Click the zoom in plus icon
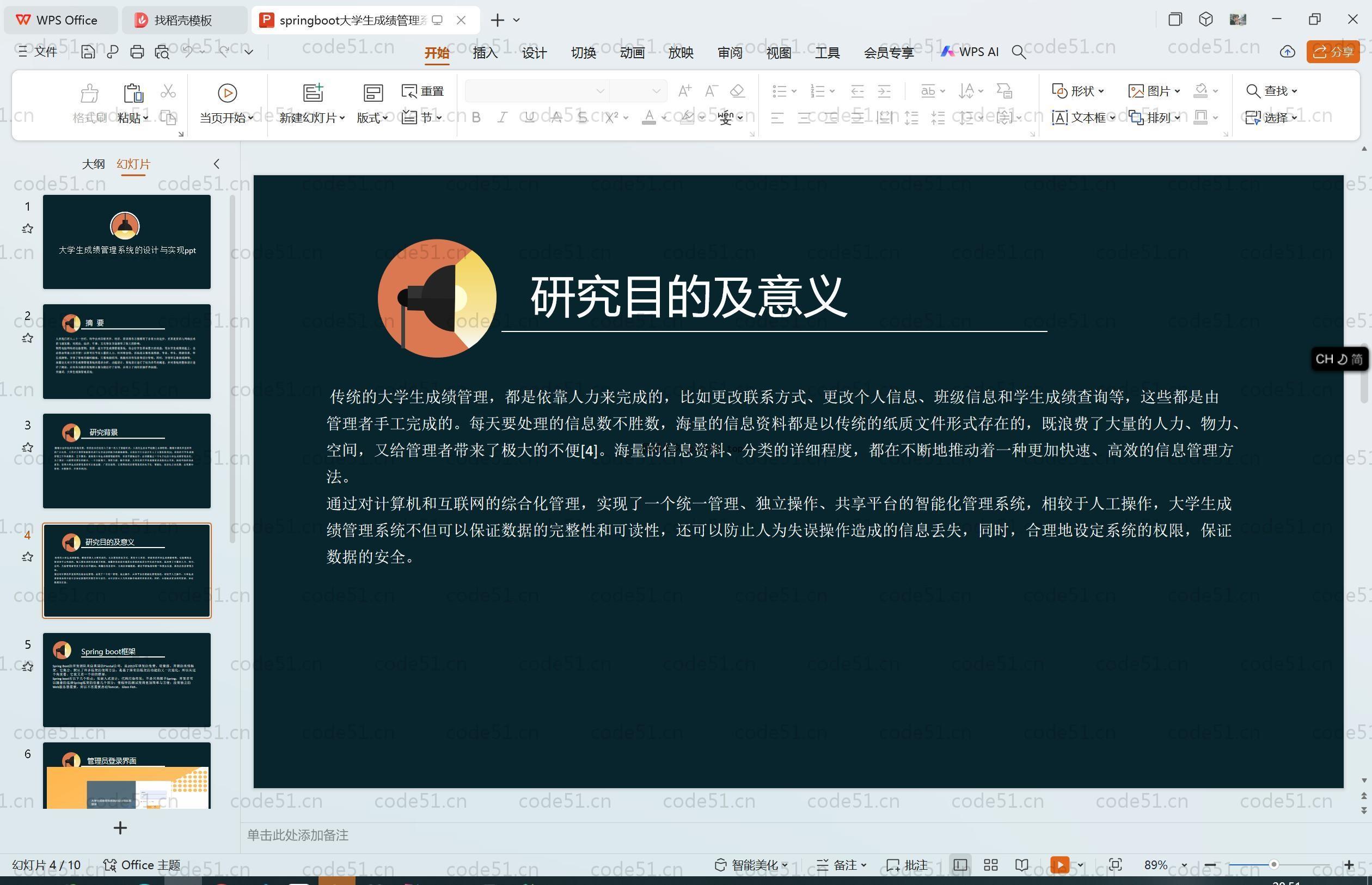The height and width of the screenshot is (885, 1372). click(1349, 865)
